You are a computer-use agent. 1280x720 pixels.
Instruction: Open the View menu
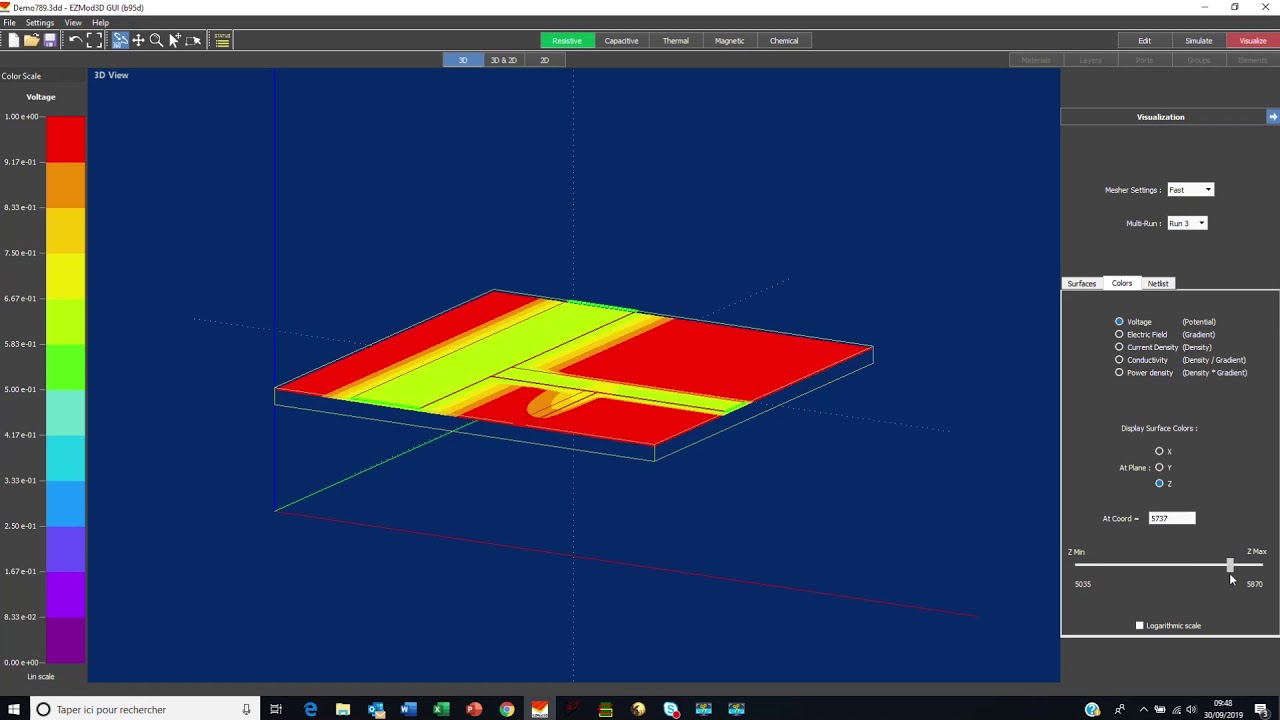click(73, 22)
